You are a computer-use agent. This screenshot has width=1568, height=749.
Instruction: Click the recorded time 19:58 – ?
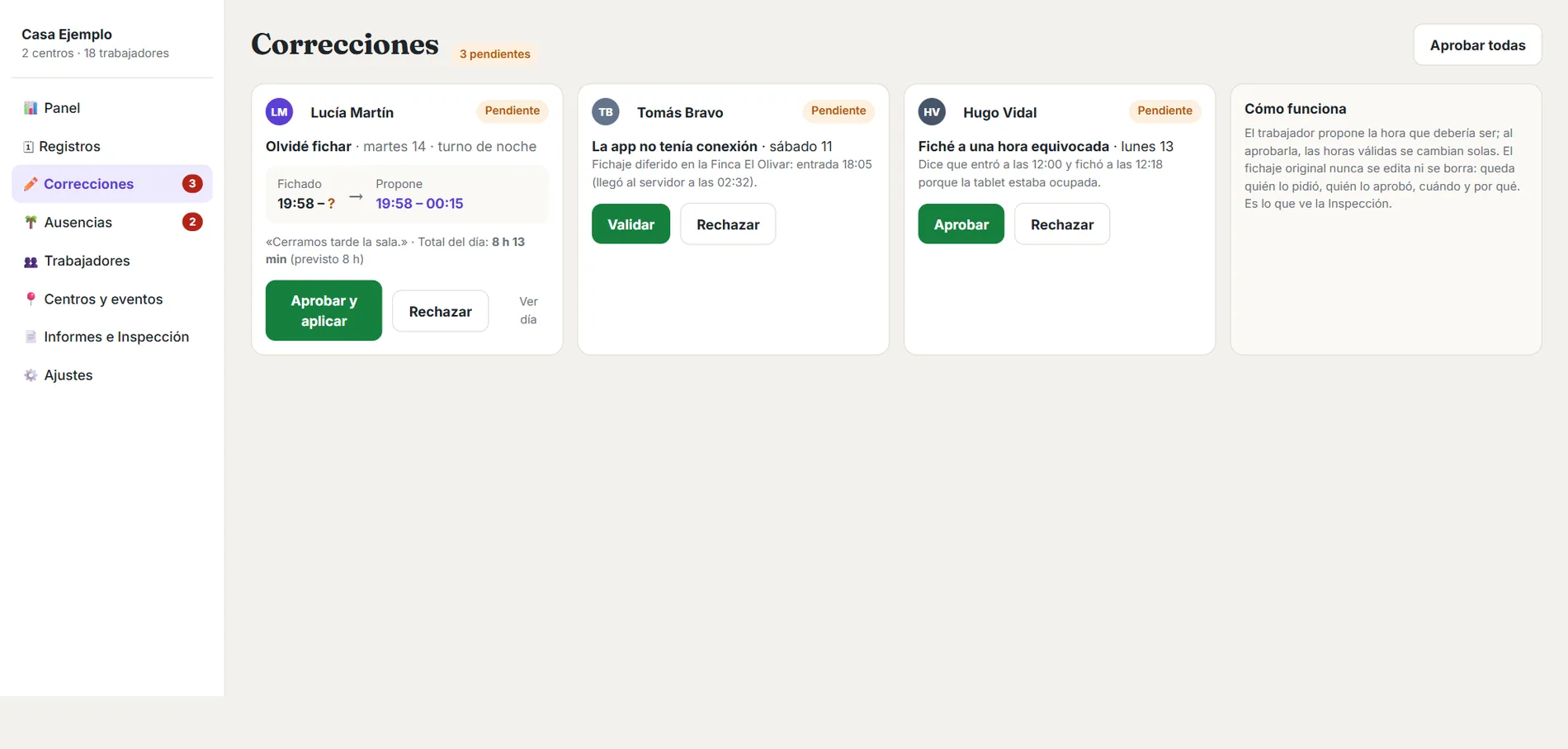tap(306, 204)
